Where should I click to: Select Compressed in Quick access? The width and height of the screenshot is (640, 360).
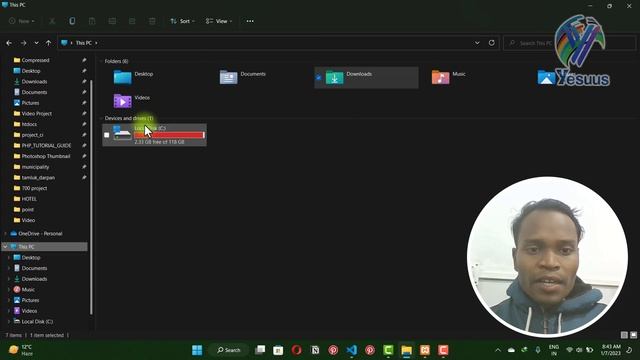click(35, 60)
